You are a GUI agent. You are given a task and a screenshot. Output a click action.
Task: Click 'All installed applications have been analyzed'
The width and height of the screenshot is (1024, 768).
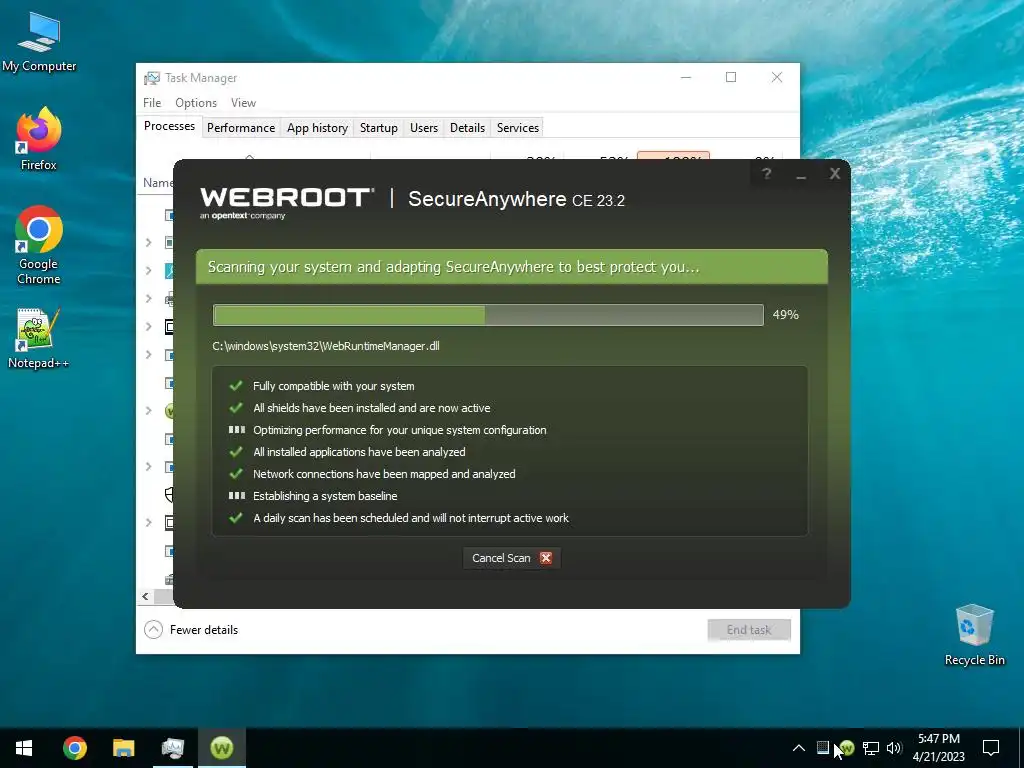coord(359,452)
